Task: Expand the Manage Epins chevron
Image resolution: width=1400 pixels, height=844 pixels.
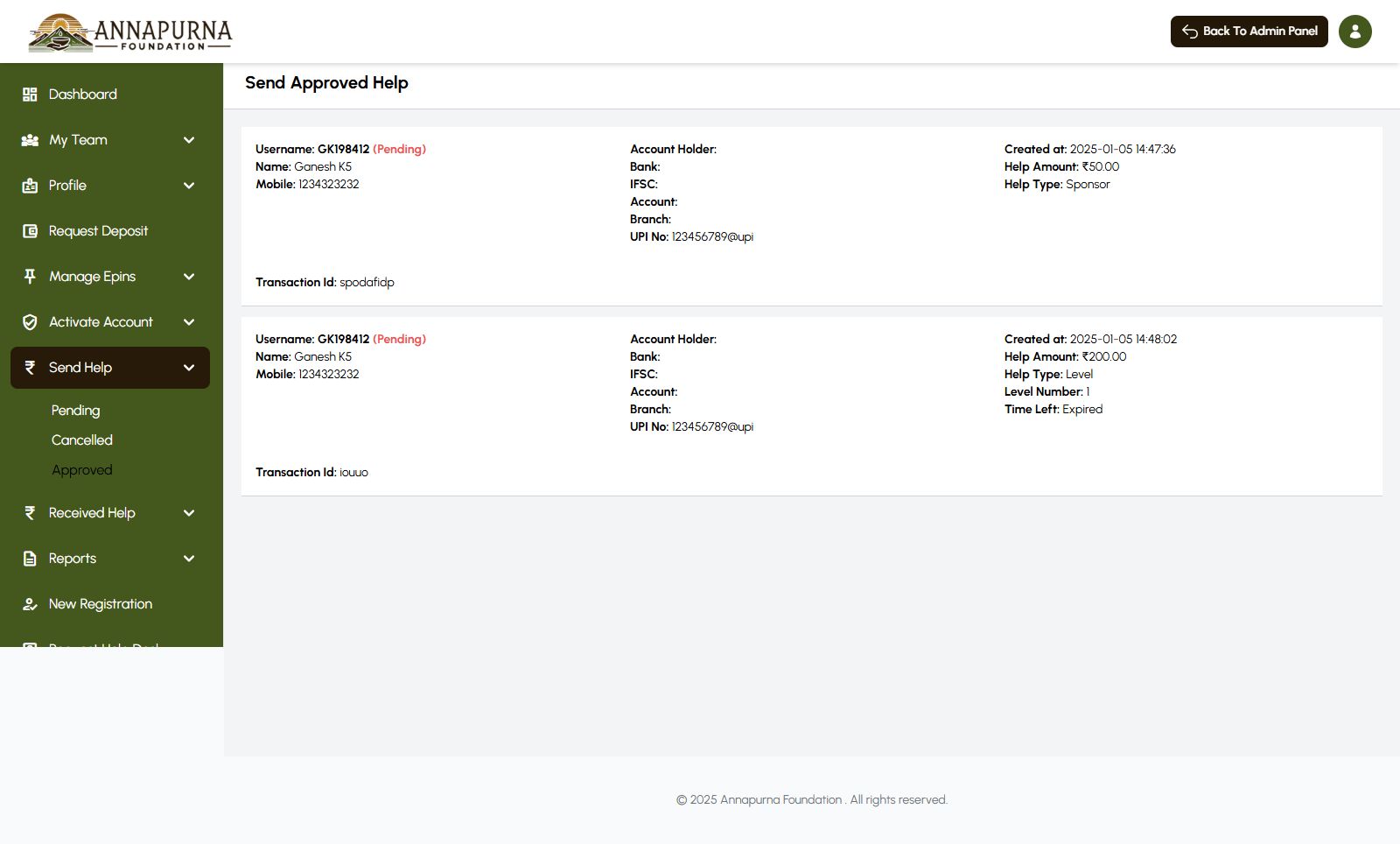Action: (189, 277)
